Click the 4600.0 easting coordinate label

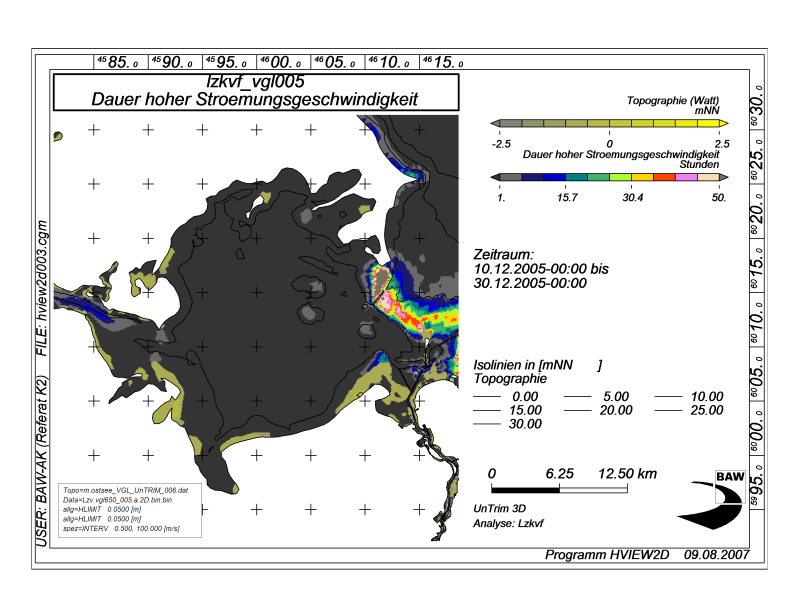click(x=283, y=62)
